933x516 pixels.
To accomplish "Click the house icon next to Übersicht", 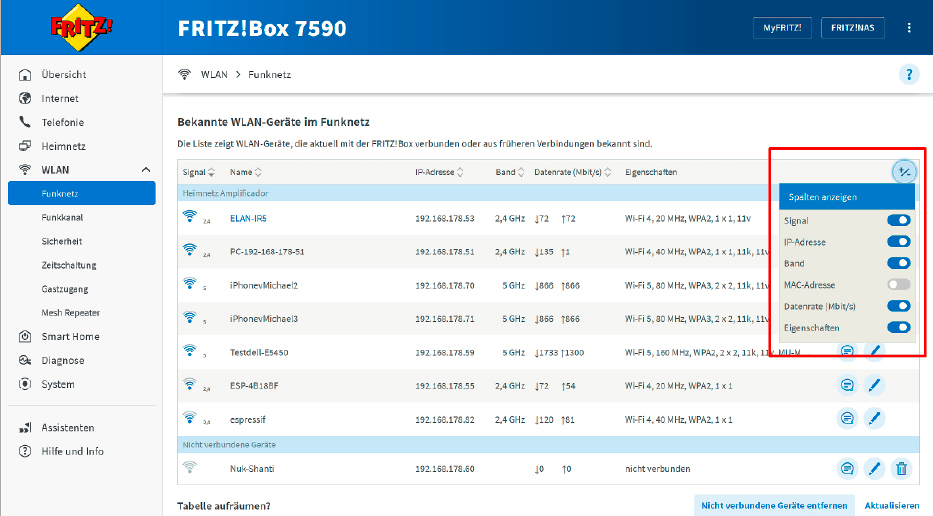I will [x=25, y=74].
